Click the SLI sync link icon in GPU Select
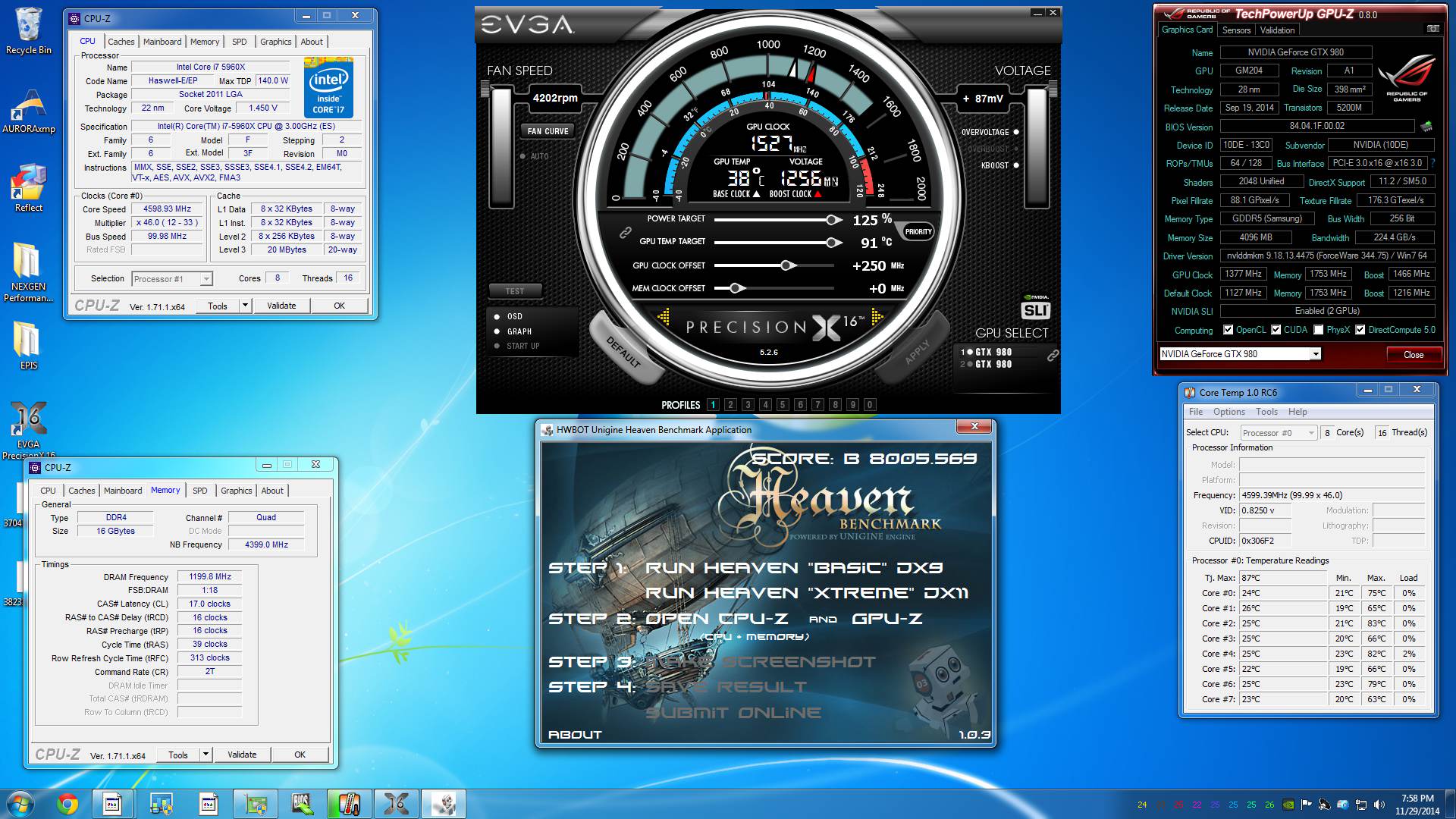This screenshot has width=1456, height=819. (1053, 356)
